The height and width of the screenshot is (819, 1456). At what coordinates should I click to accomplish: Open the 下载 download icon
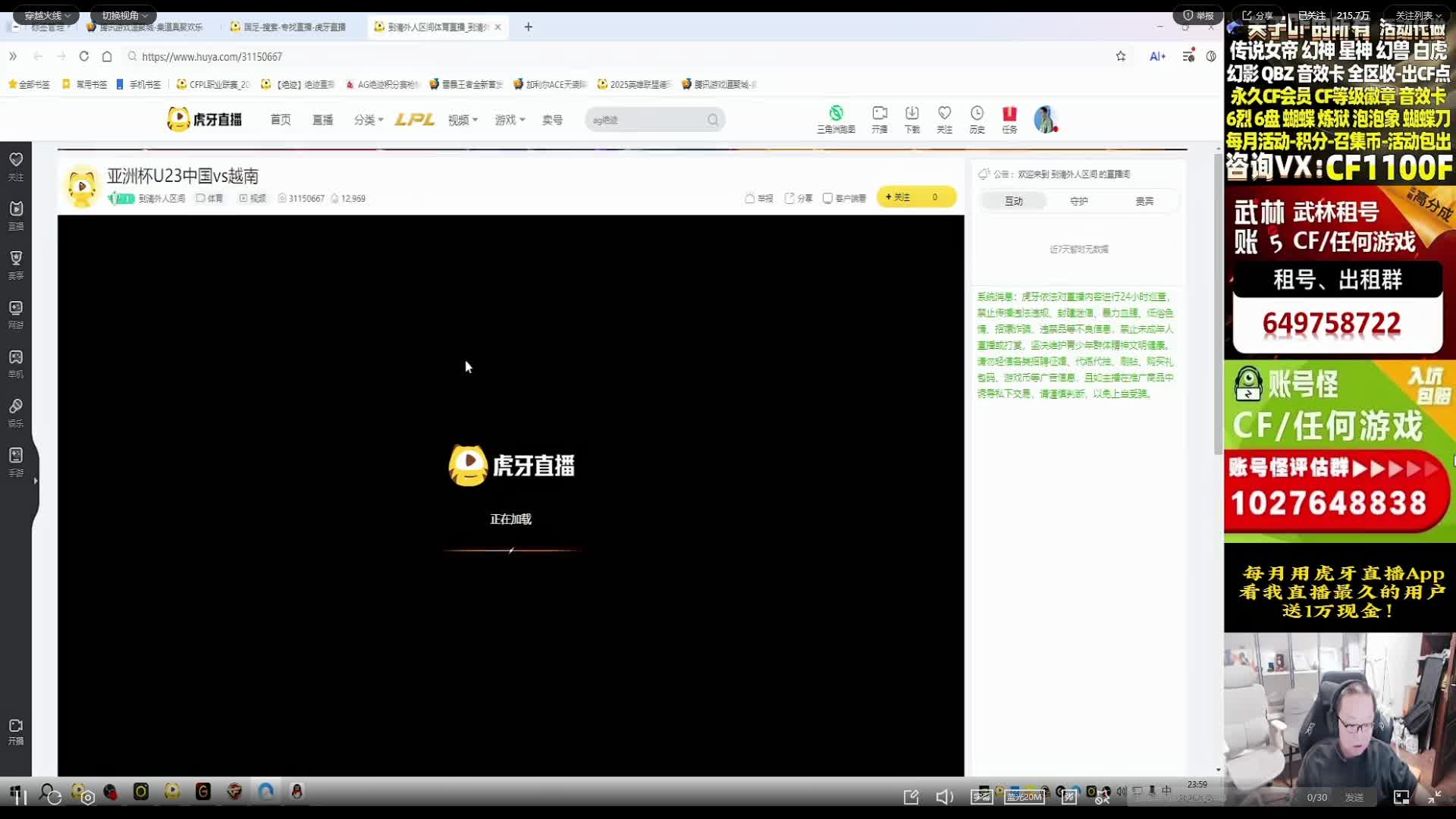912,114
